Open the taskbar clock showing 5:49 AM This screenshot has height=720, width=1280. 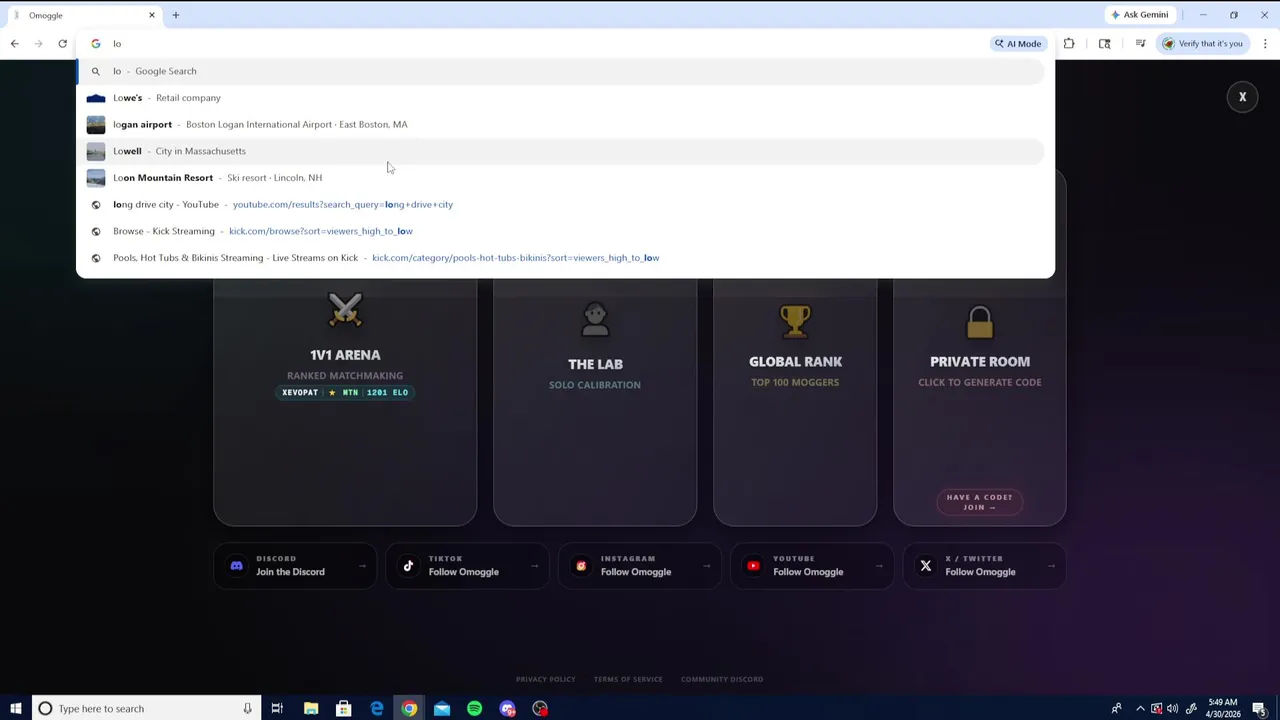[1221, 708]
